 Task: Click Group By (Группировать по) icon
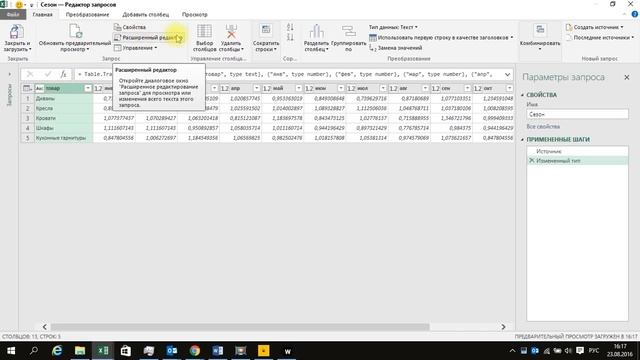point(349,31)
